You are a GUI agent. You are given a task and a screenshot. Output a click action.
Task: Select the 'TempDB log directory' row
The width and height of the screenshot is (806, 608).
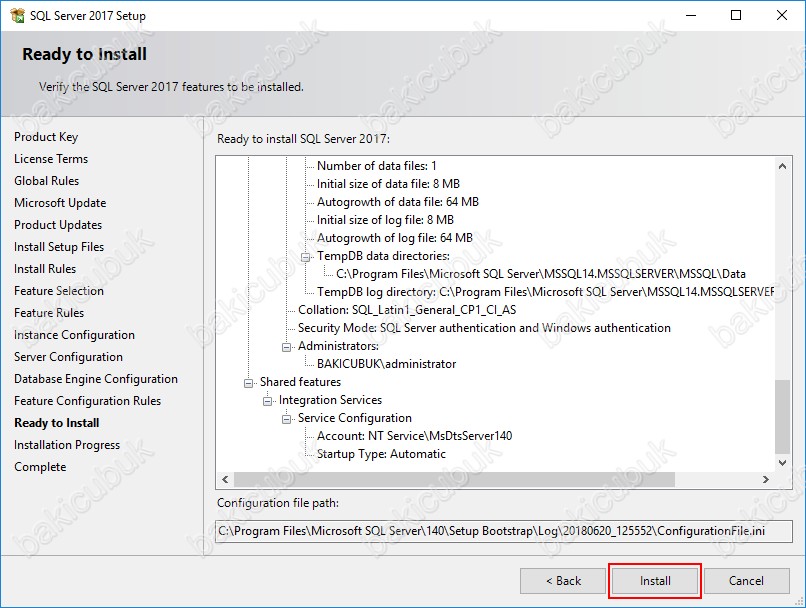(545, 292)
